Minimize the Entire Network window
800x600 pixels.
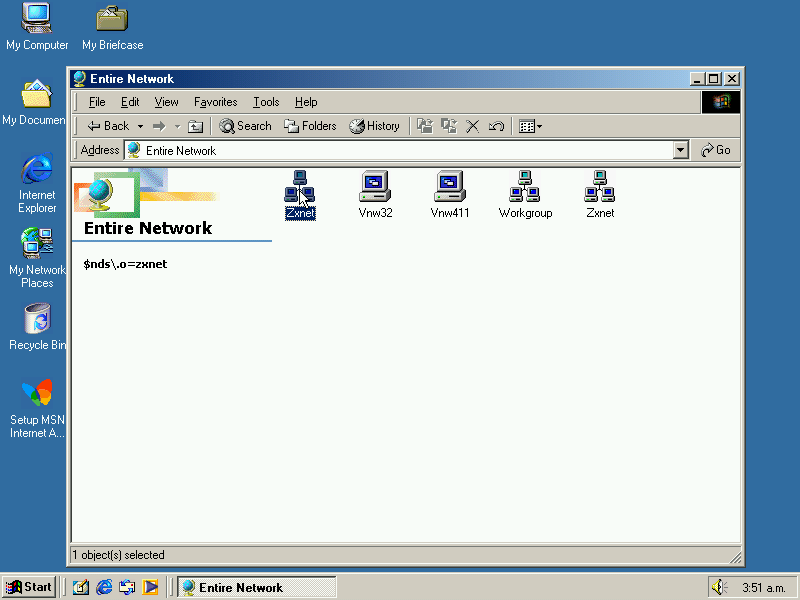(697, 79)
